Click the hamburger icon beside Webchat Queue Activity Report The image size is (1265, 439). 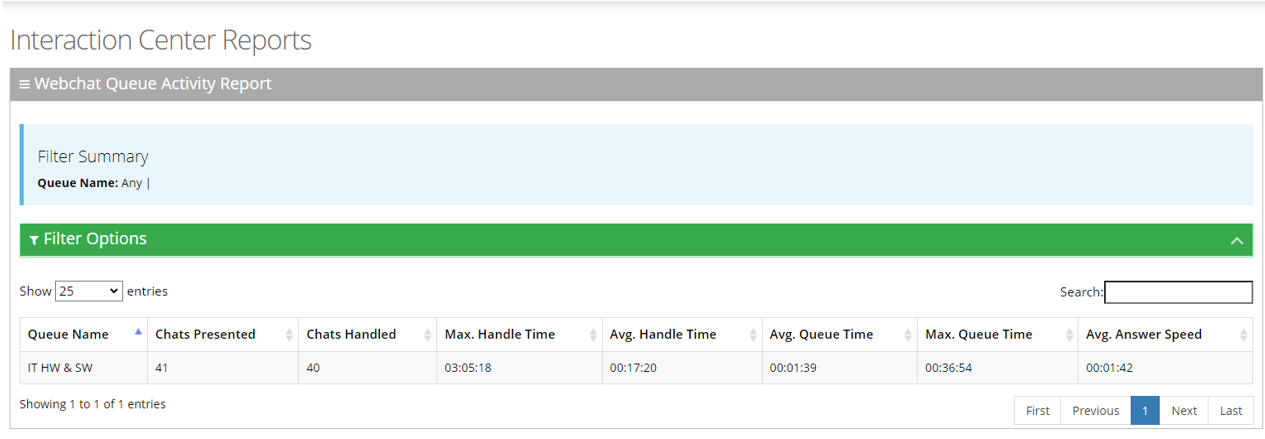coord(25,85)
